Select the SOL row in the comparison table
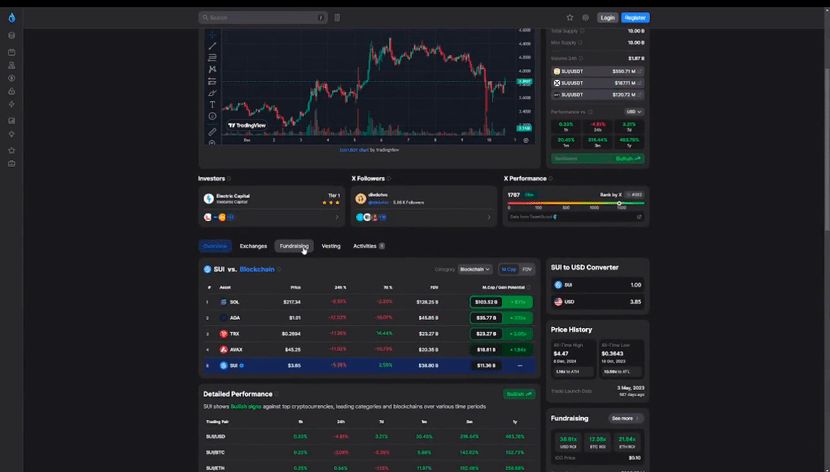 pyautogui.click(x=369, y=302)
